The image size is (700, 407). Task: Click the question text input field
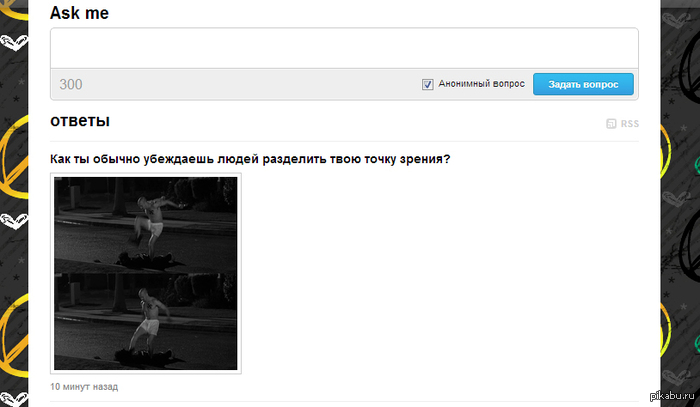pyautogui.click(x=343, y=47)
